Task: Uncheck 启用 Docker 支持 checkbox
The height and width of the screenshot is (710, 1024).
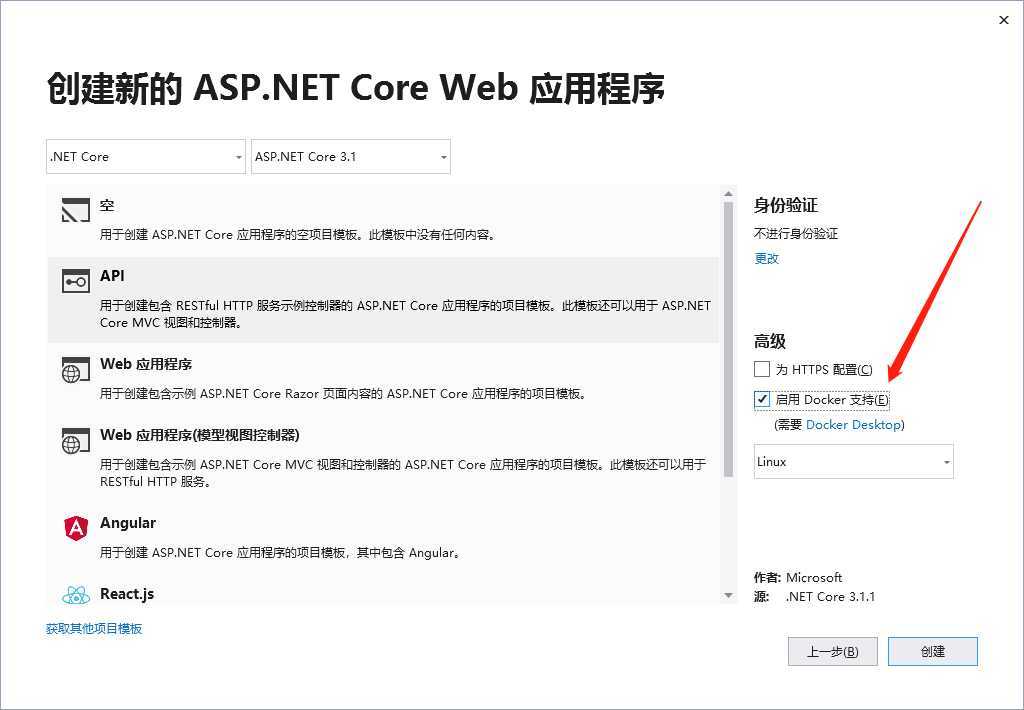Action: click(761, 399)
